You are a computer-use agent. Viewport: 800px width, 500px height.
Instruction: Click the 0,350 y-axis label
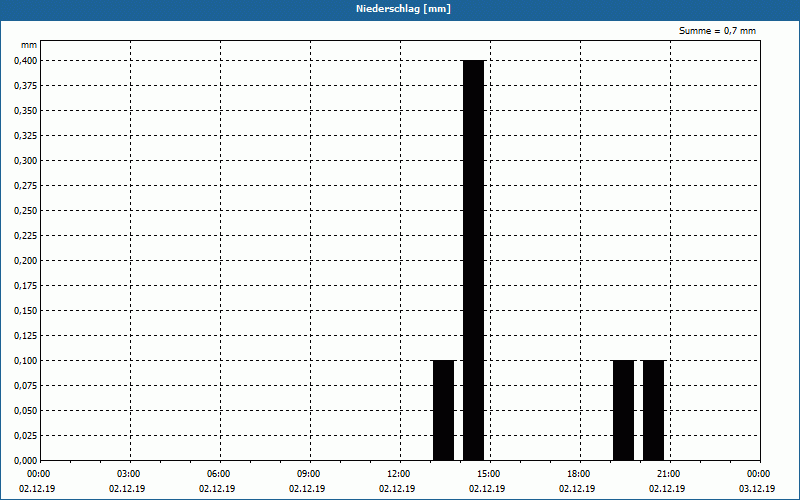click(x=26, y=111)
